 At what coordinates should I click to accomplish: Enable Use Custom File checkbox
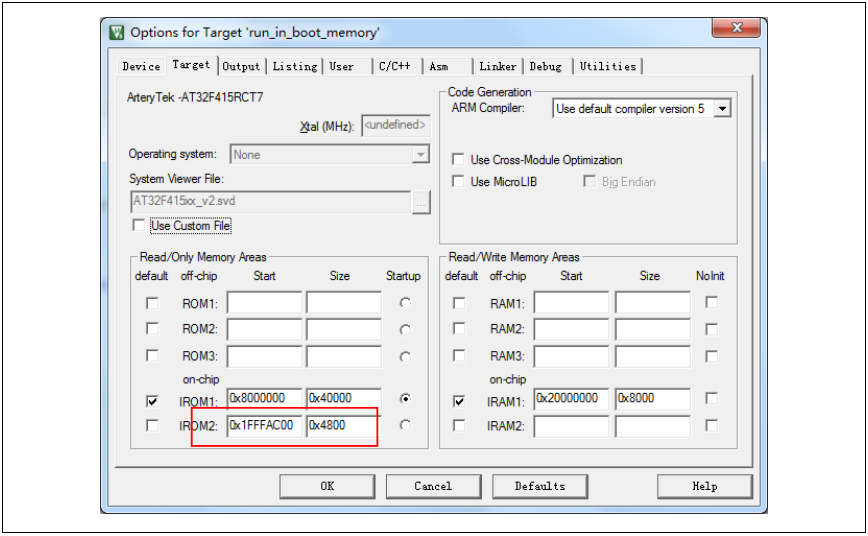[138, 225]
